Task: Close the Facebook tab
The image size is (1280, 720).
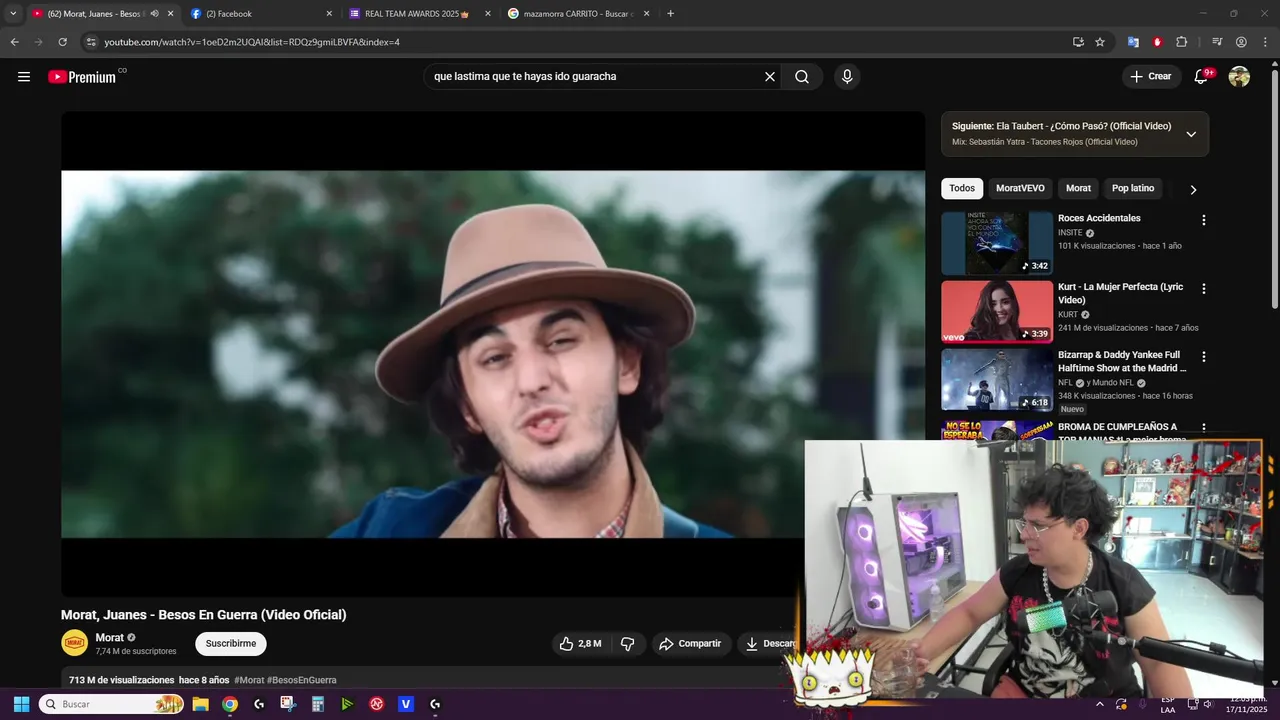Action: pyautogui.click(x=329, y=13)
